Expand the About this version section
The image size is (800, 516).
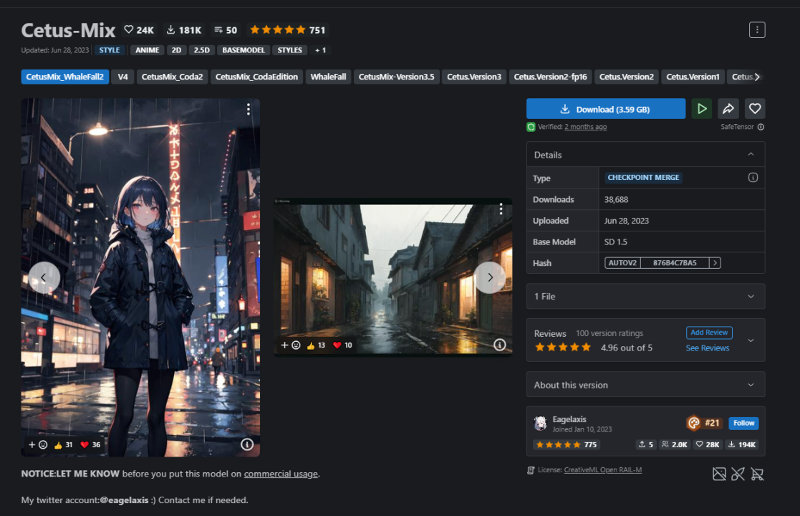click(751, 385)
